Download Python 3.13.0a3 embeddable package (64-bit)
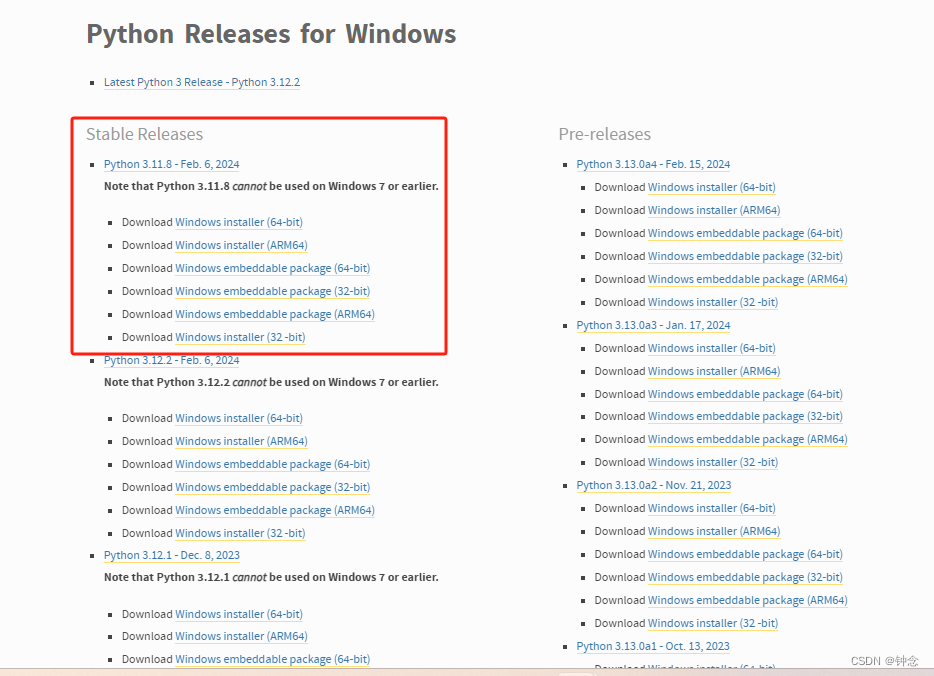Image resolution: width=934 pixels, height=676 pixels. [745, 394]
